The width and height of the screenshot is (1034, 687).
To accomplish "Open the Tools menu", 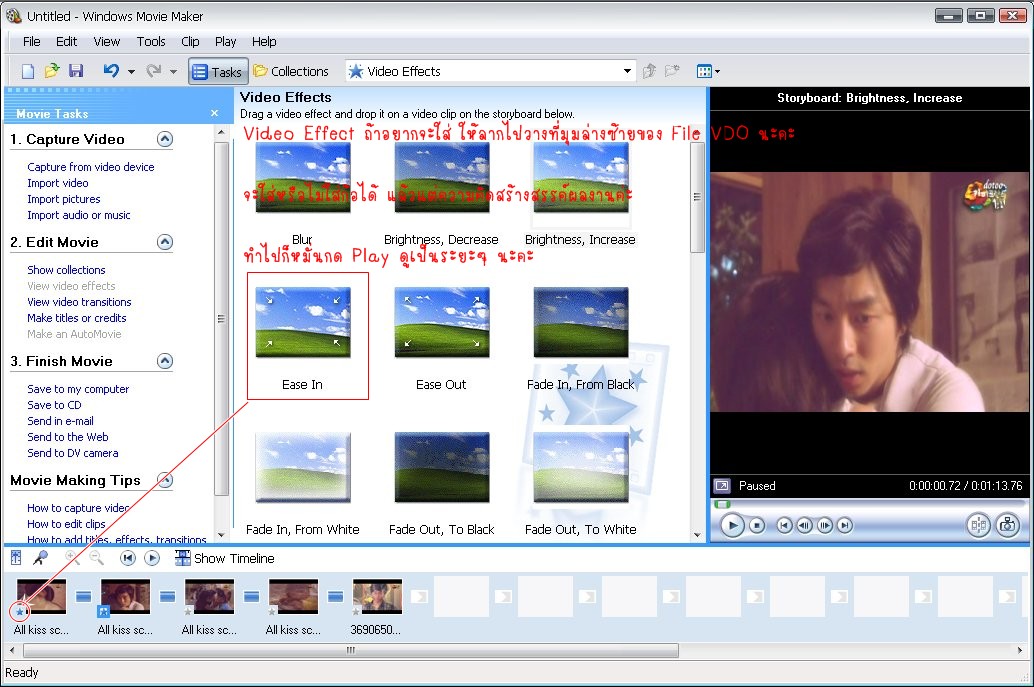I will pos(151,42).
